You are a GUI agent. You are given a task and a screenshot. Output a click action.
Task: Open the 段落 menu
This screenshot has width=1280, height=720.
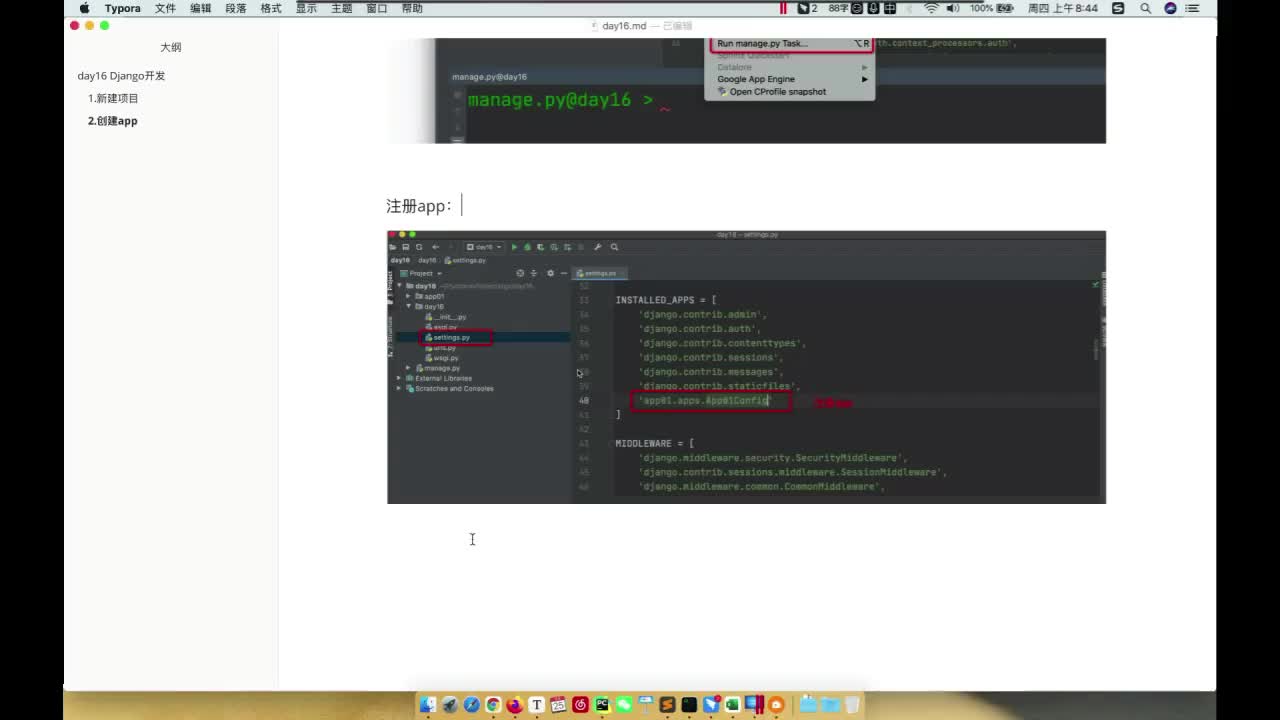[x=236, y=8]
